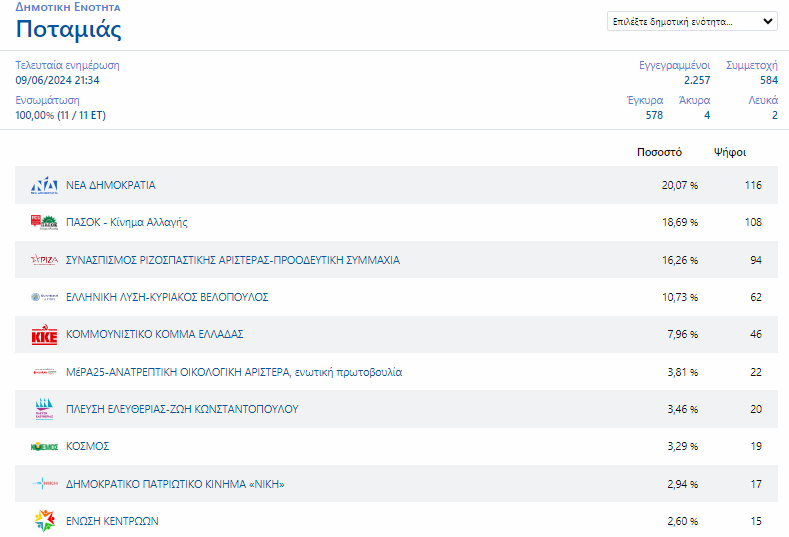The height and width of the screenshot is (537, 789).
Task: Click the 46 votes cell
Action: (756, 334)
